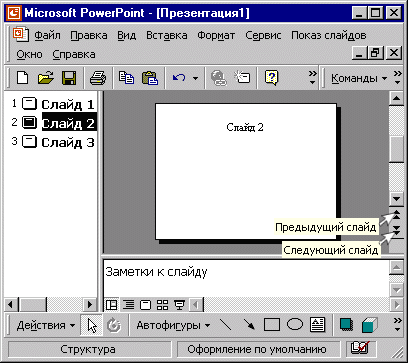Open the Сервис menu
The image size is (408, 363).
click(x=263, y=35)
